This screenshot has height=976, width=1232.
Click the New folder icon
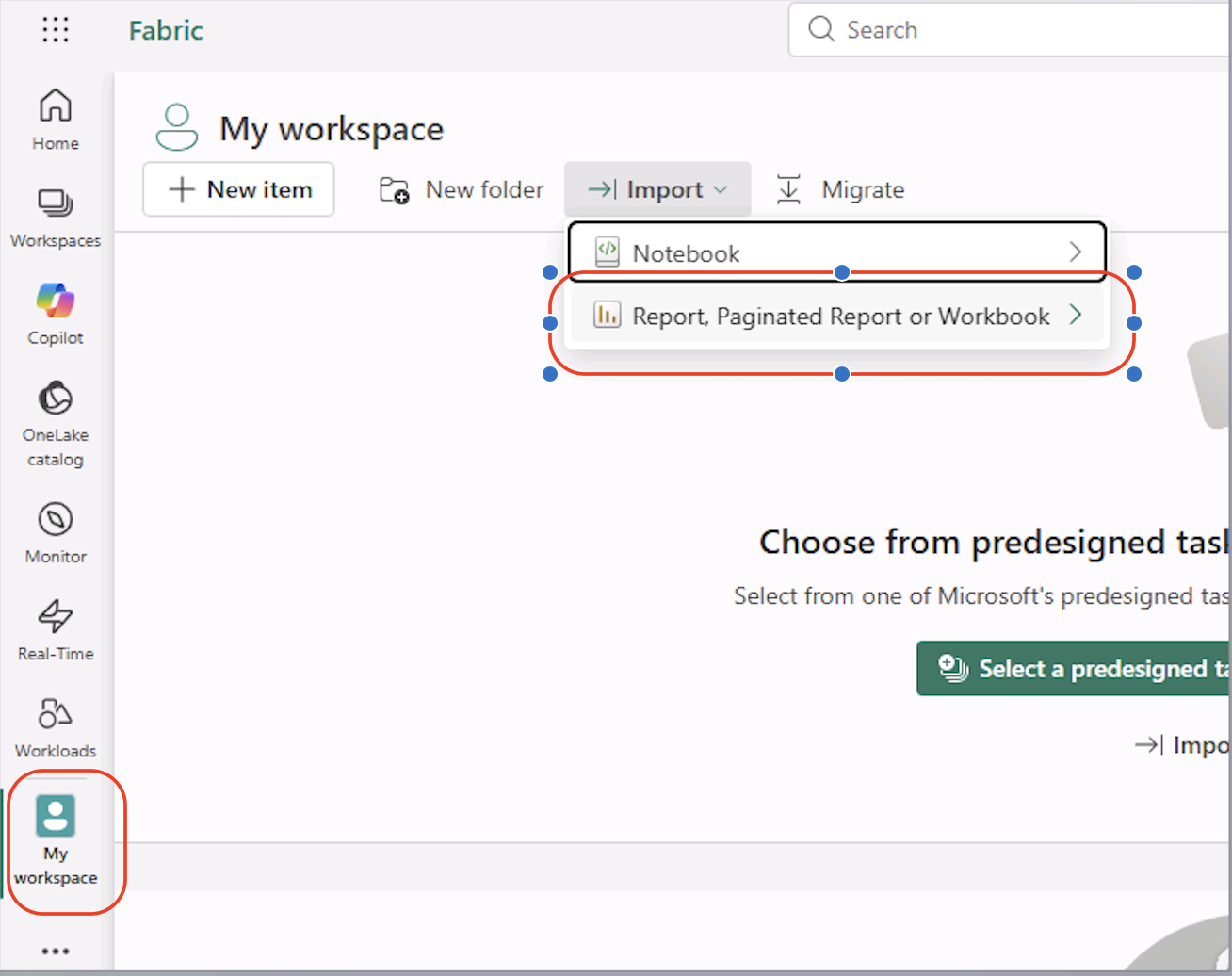[394, 190]
